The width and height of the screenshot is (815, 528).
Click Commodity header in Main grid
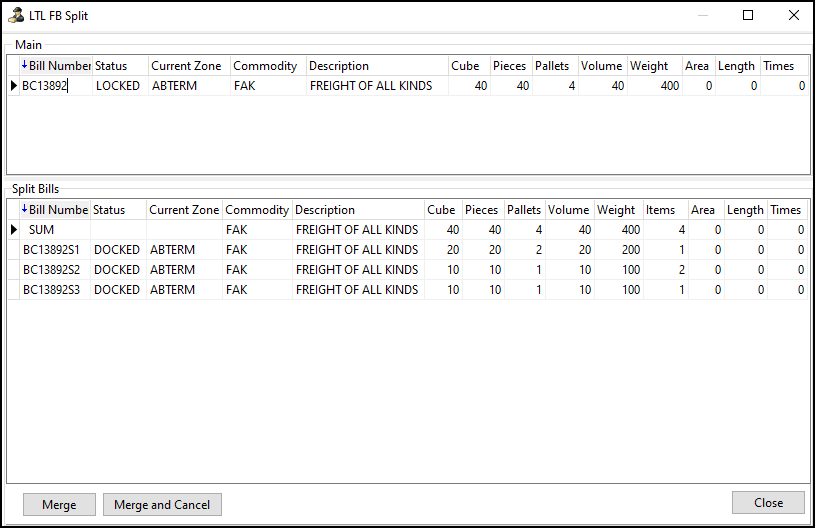[x=268, y=66]
